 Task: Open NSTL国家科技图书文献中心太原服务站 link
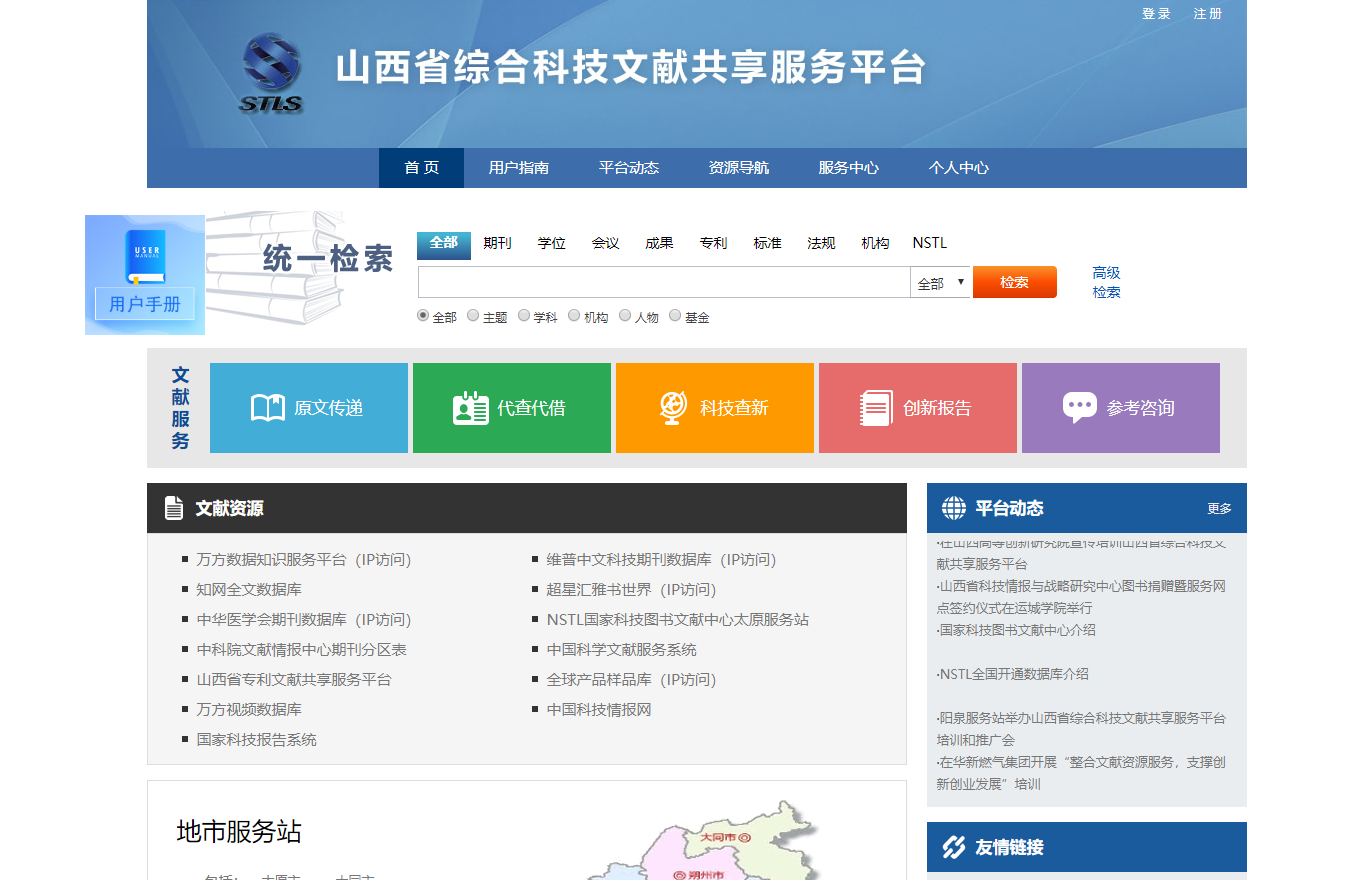point(678,620)
